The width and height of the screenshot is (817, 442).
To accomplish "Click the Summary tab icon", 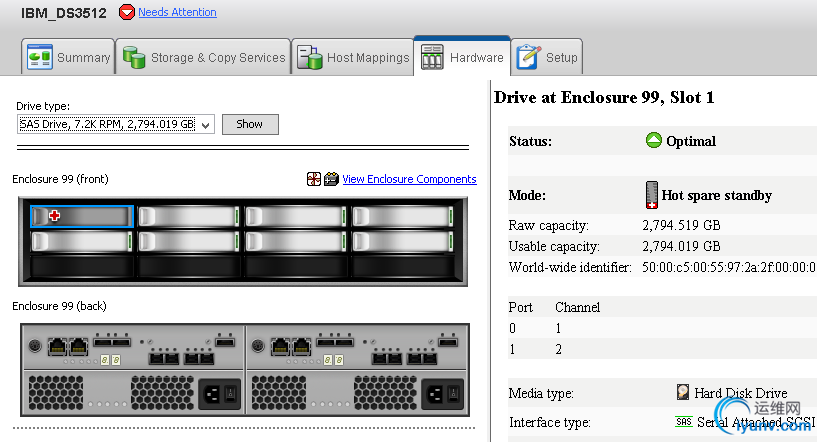I will pos(40,57).
